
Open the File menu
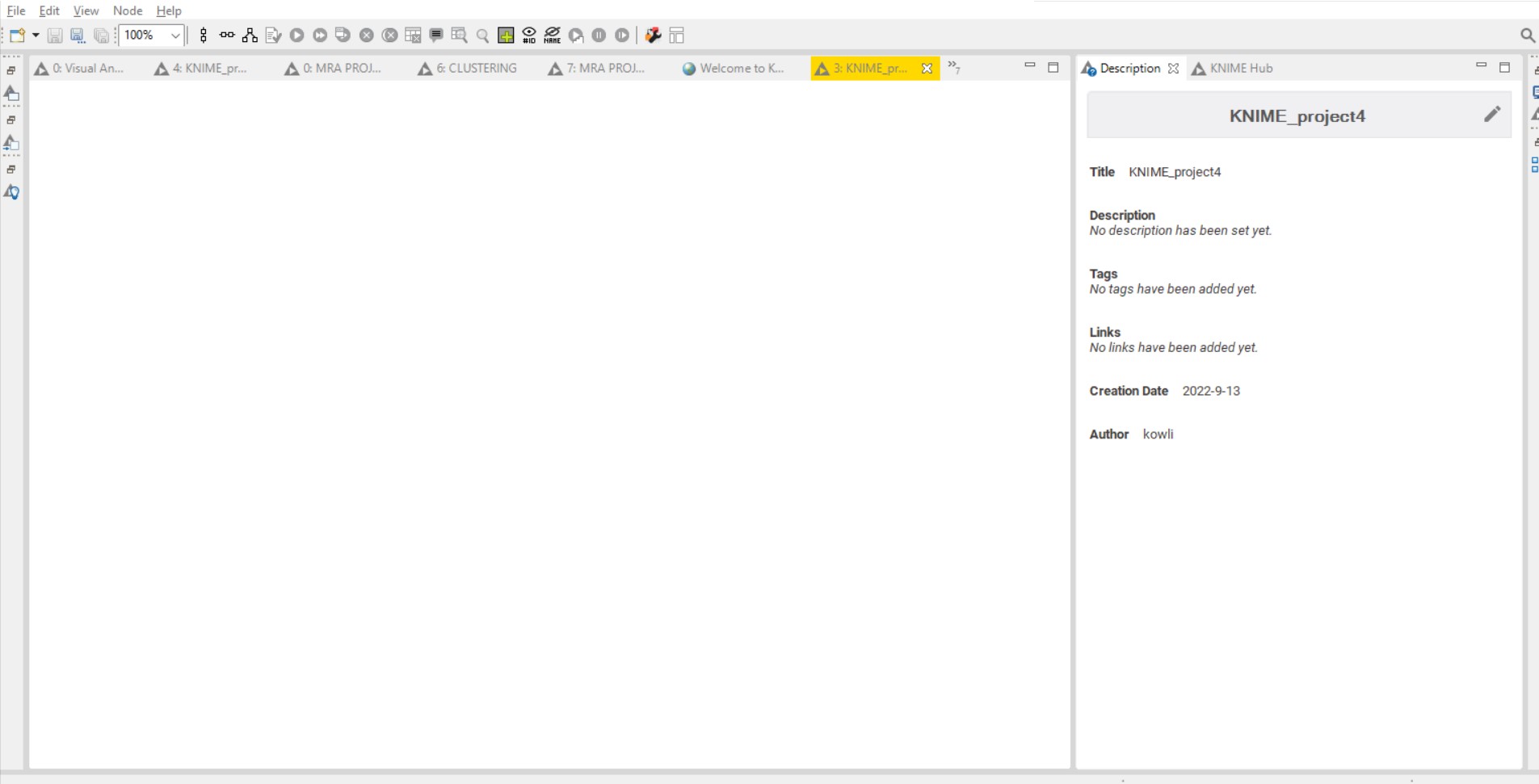point(16,10)
